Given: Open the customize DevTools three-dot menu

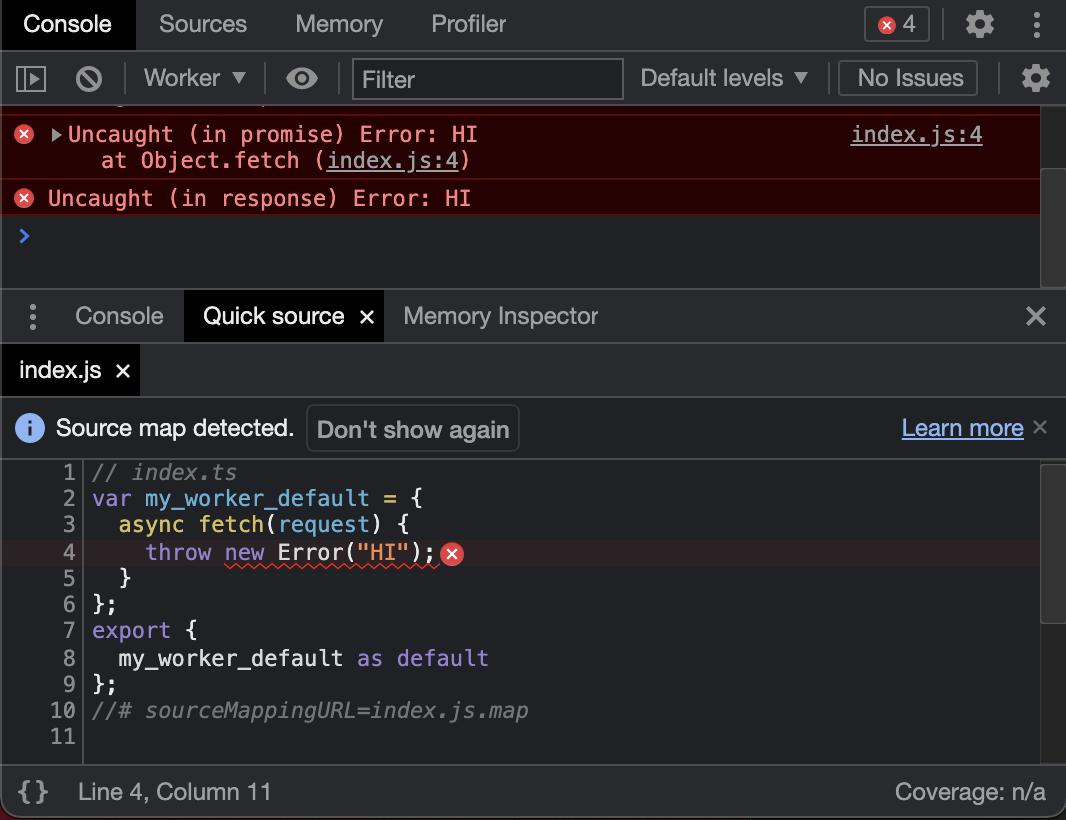Looking at the screenshot, I should click(1037, 24).
